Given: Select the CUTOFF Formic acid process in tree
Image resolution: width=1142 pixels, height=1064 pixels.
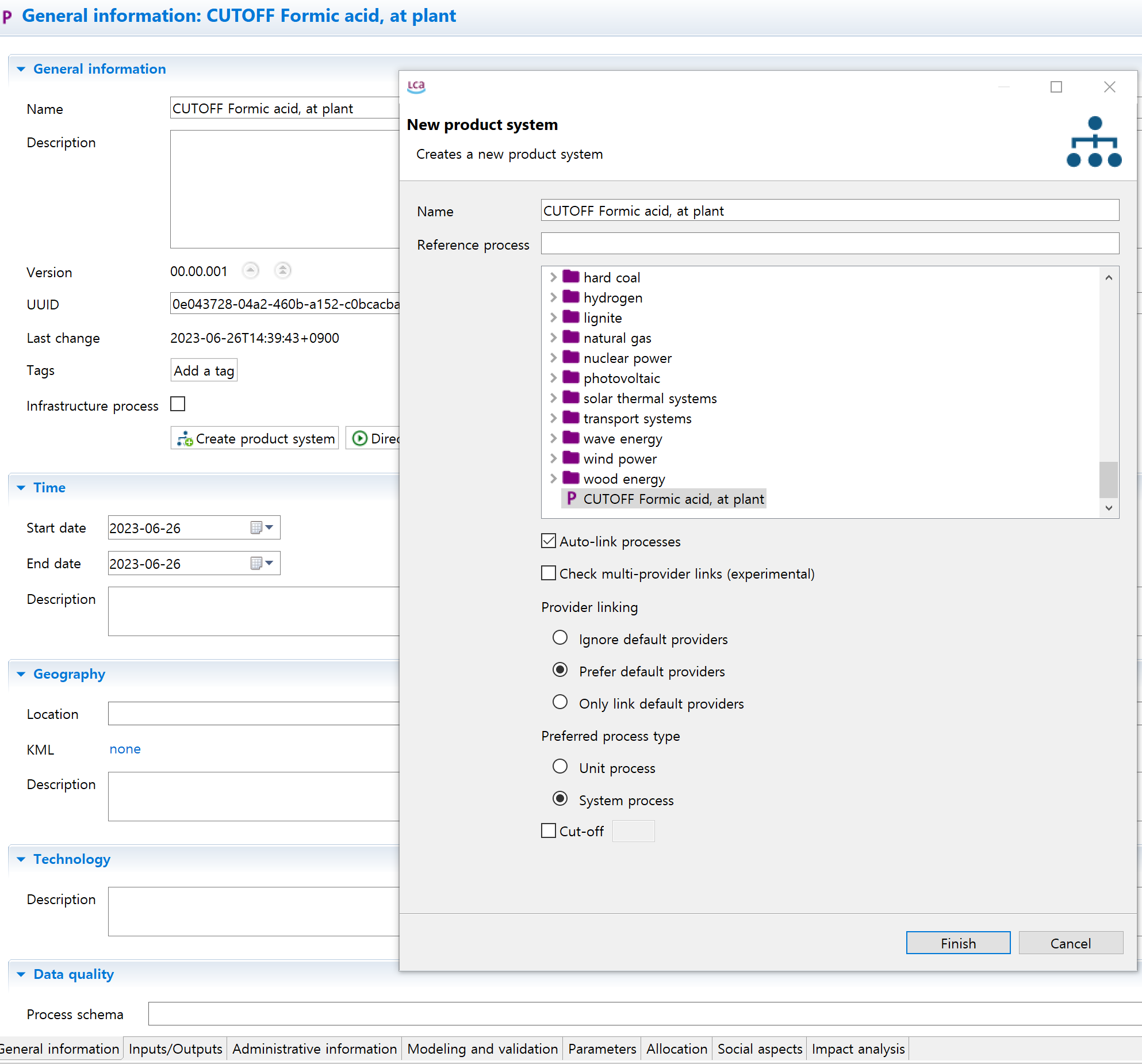Looking at the screenshot, I should point(673,499).
